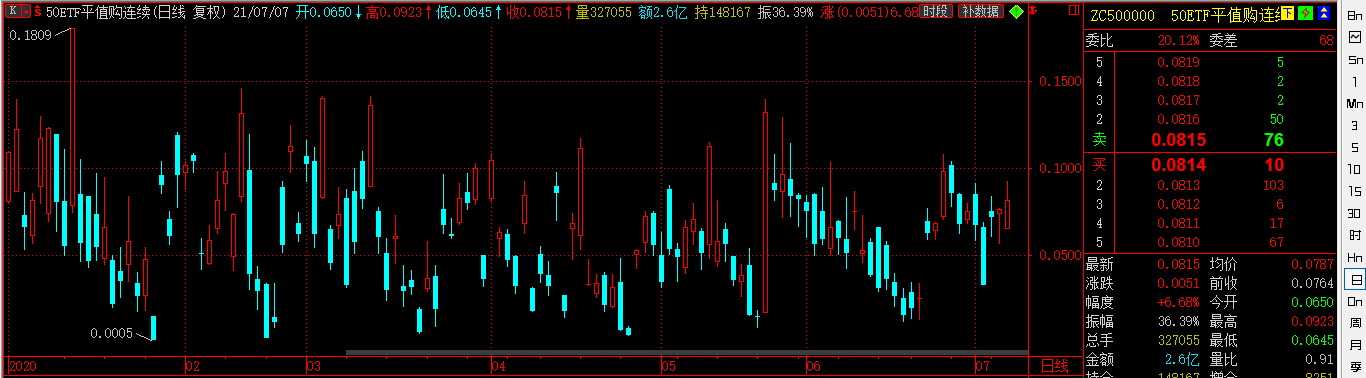Select the 周 weekly period
The image size is (1366, 378).
pyautogui.click(x=1355, y=323)
